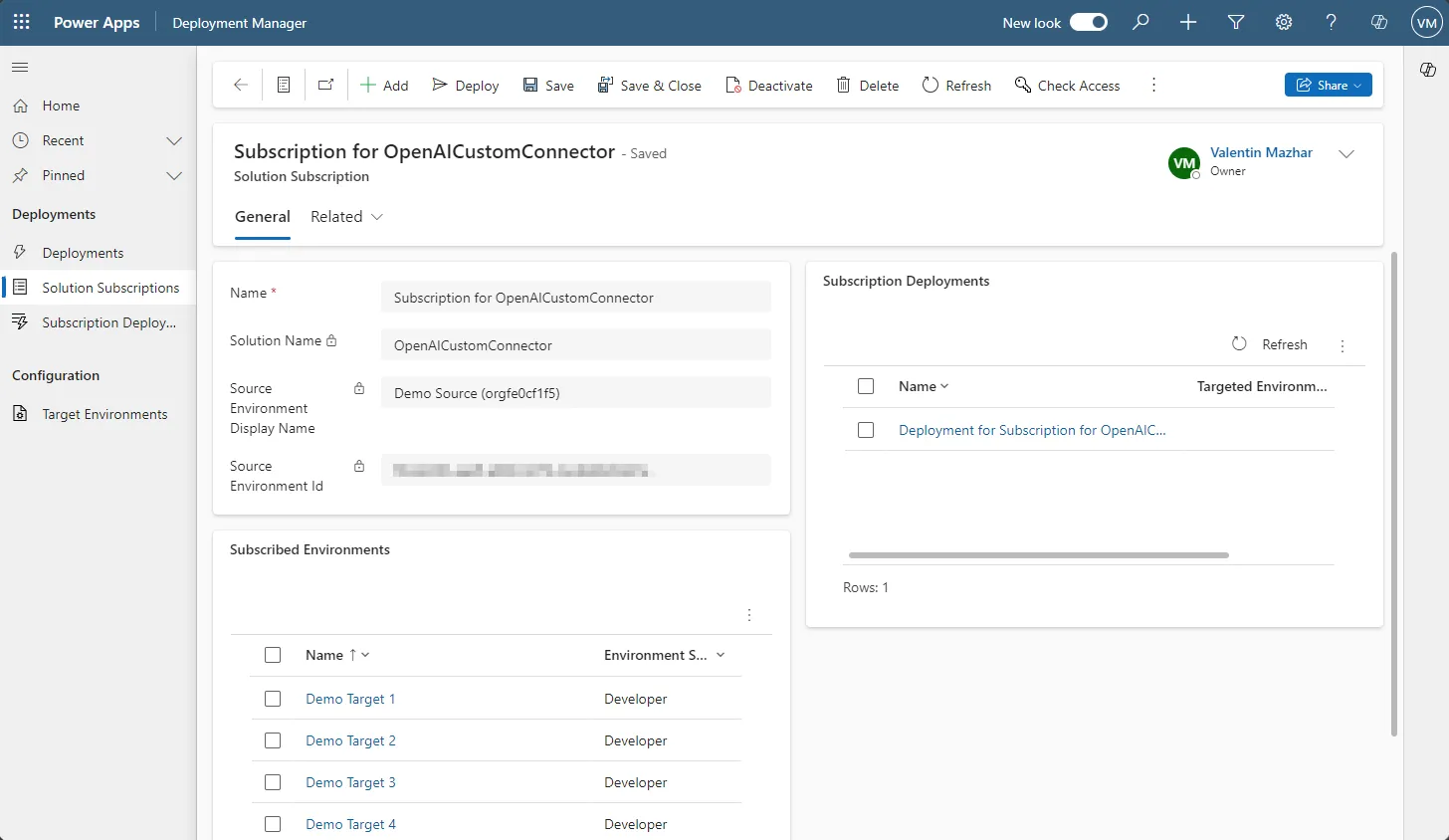Go back using the arrow icon
1449x840 pixels.
[x=241, y=86]
